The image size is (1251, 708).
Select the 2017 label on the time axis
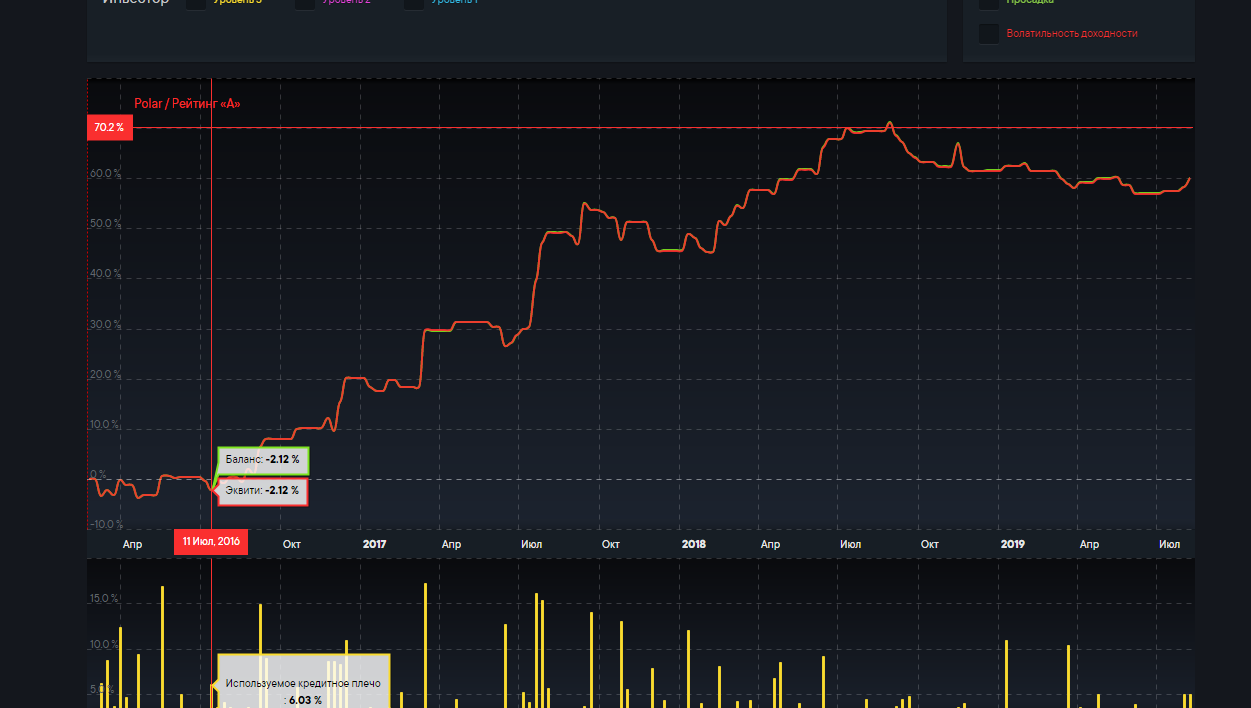(x=374, y=544)
